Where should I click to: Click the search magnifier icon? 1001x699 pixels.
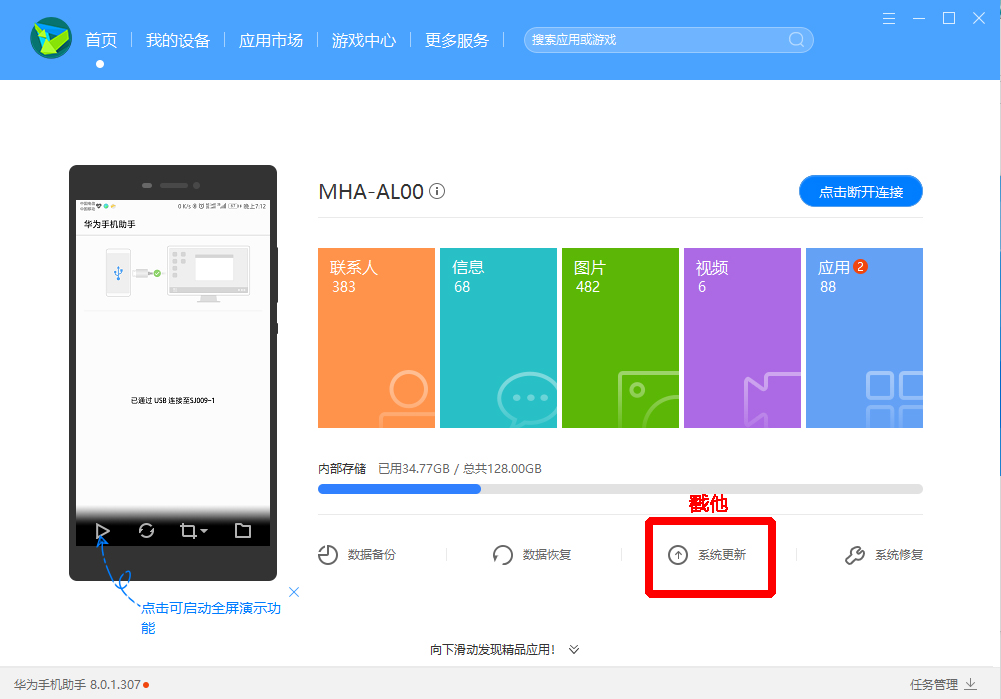[796, 40]
